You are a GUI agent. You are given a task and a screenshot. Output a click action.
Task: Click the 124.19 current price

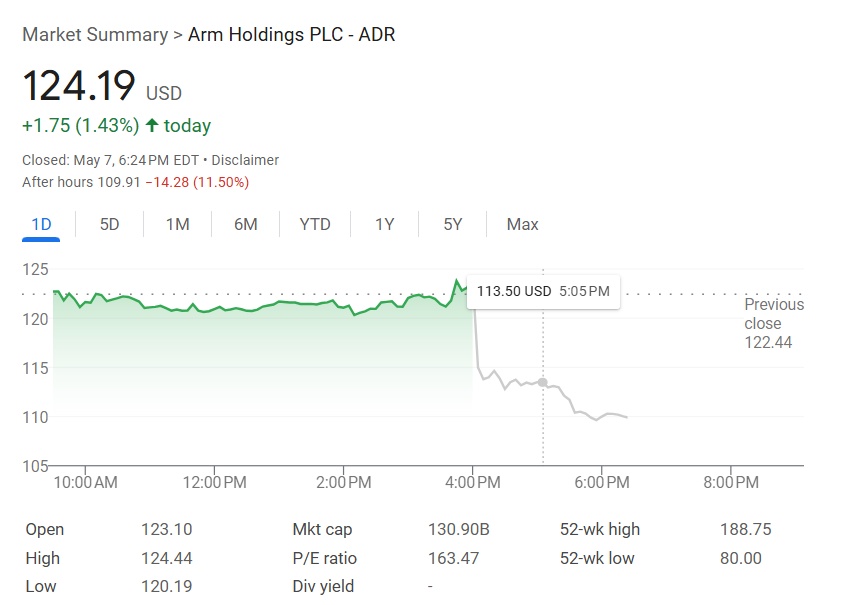tap(79, 86)
